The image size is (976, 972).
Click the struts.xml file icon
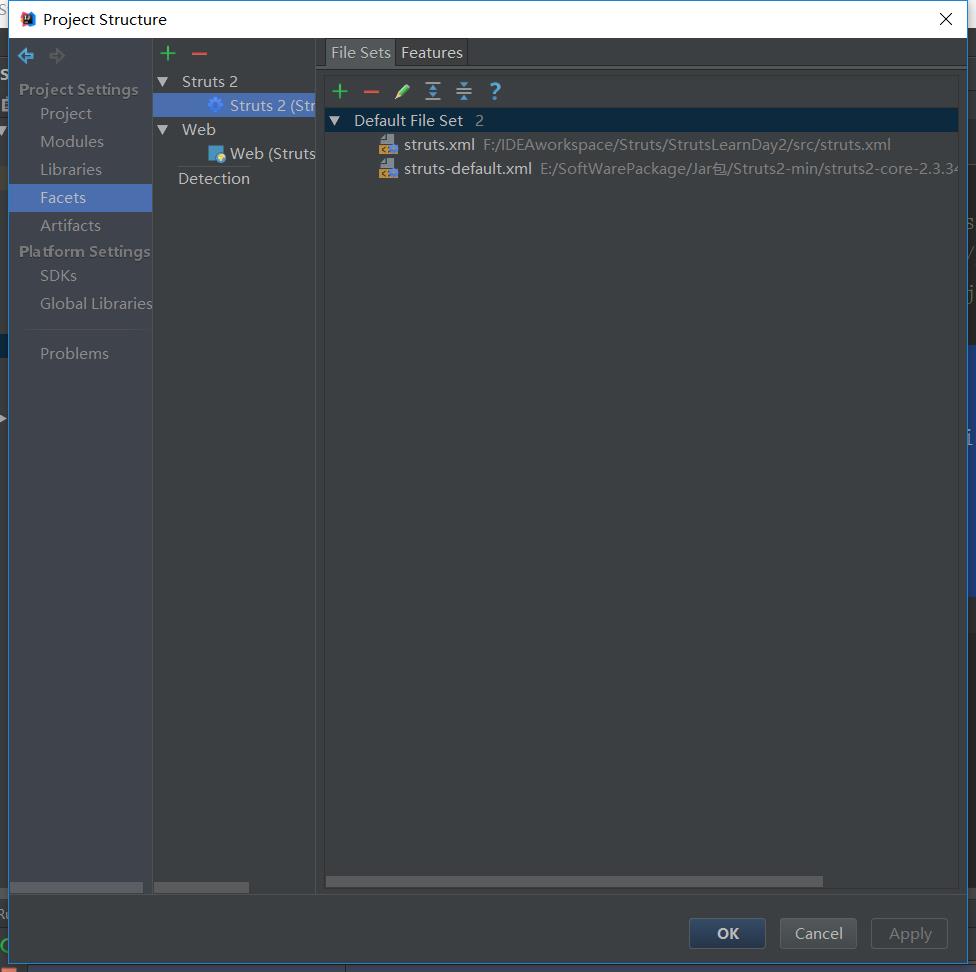[x=388, y=145]
